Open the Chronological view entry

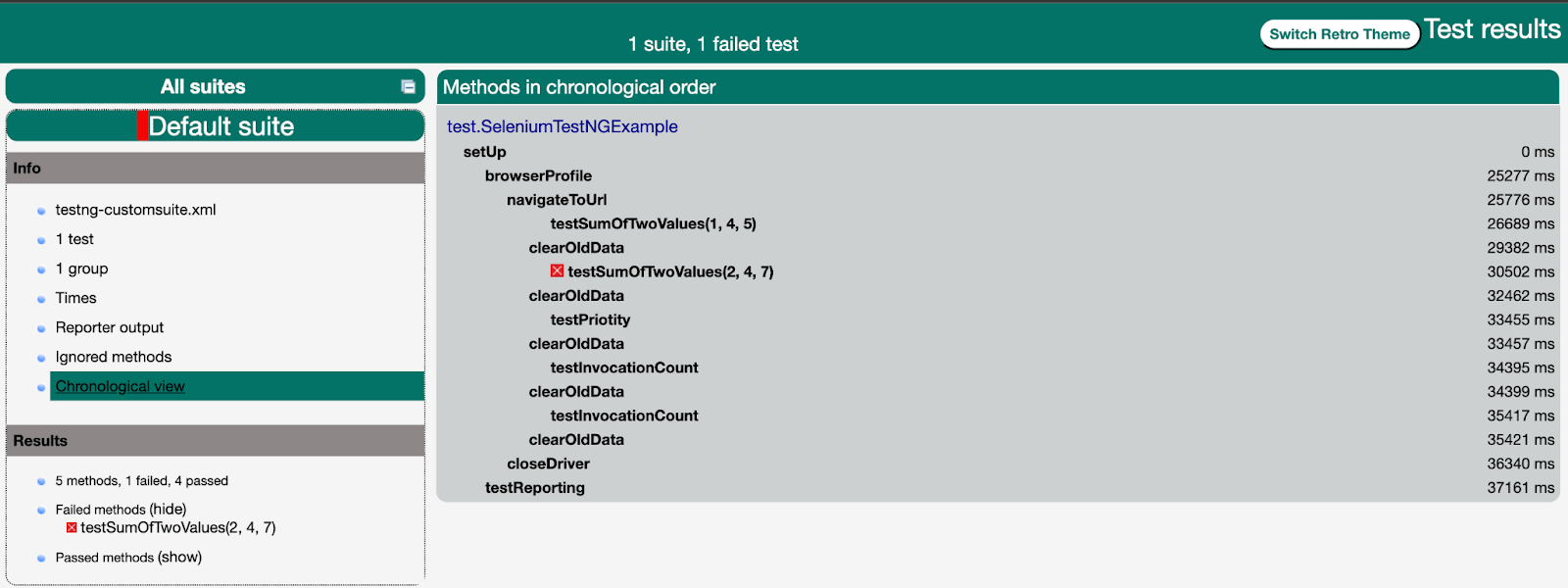pos(120,386)
